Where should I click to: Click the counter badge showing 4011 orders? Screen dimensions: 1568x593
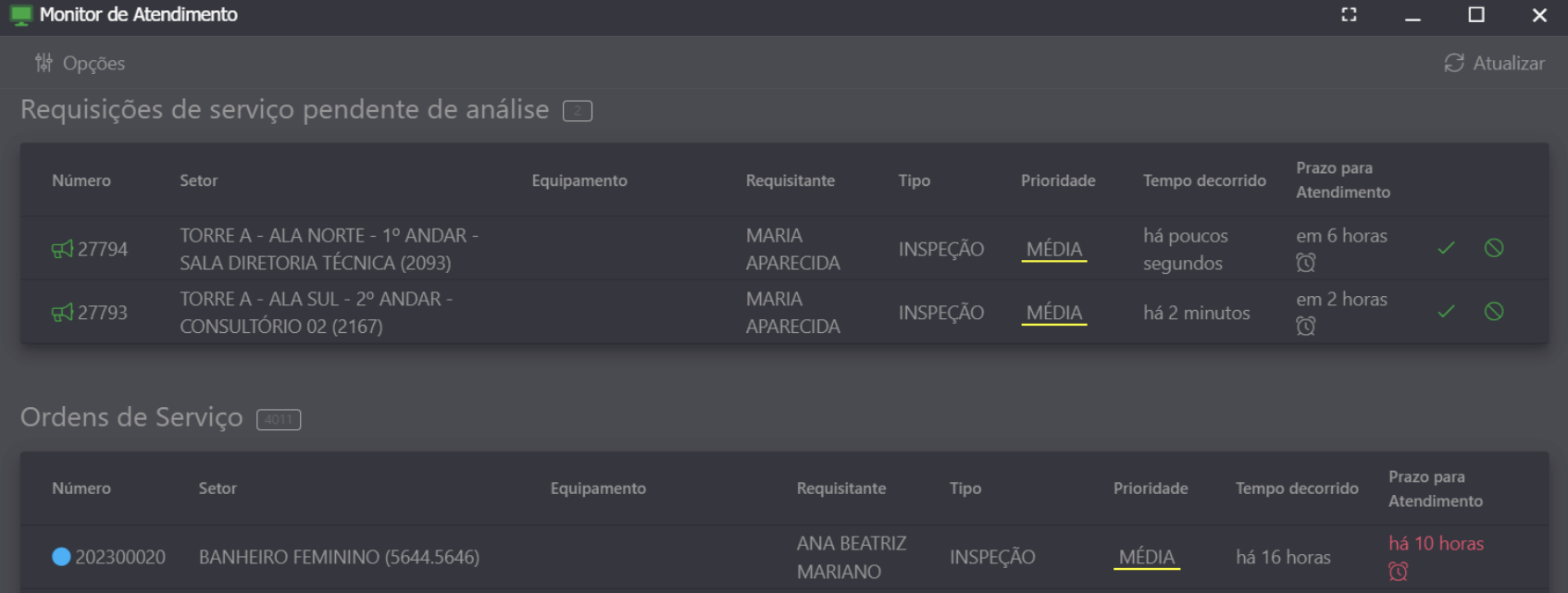click(x=277, y=419)
